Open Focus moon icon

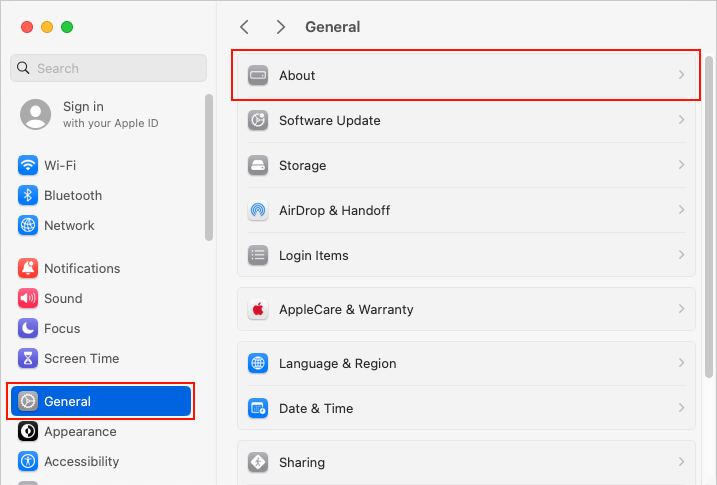tap(28, 329)
